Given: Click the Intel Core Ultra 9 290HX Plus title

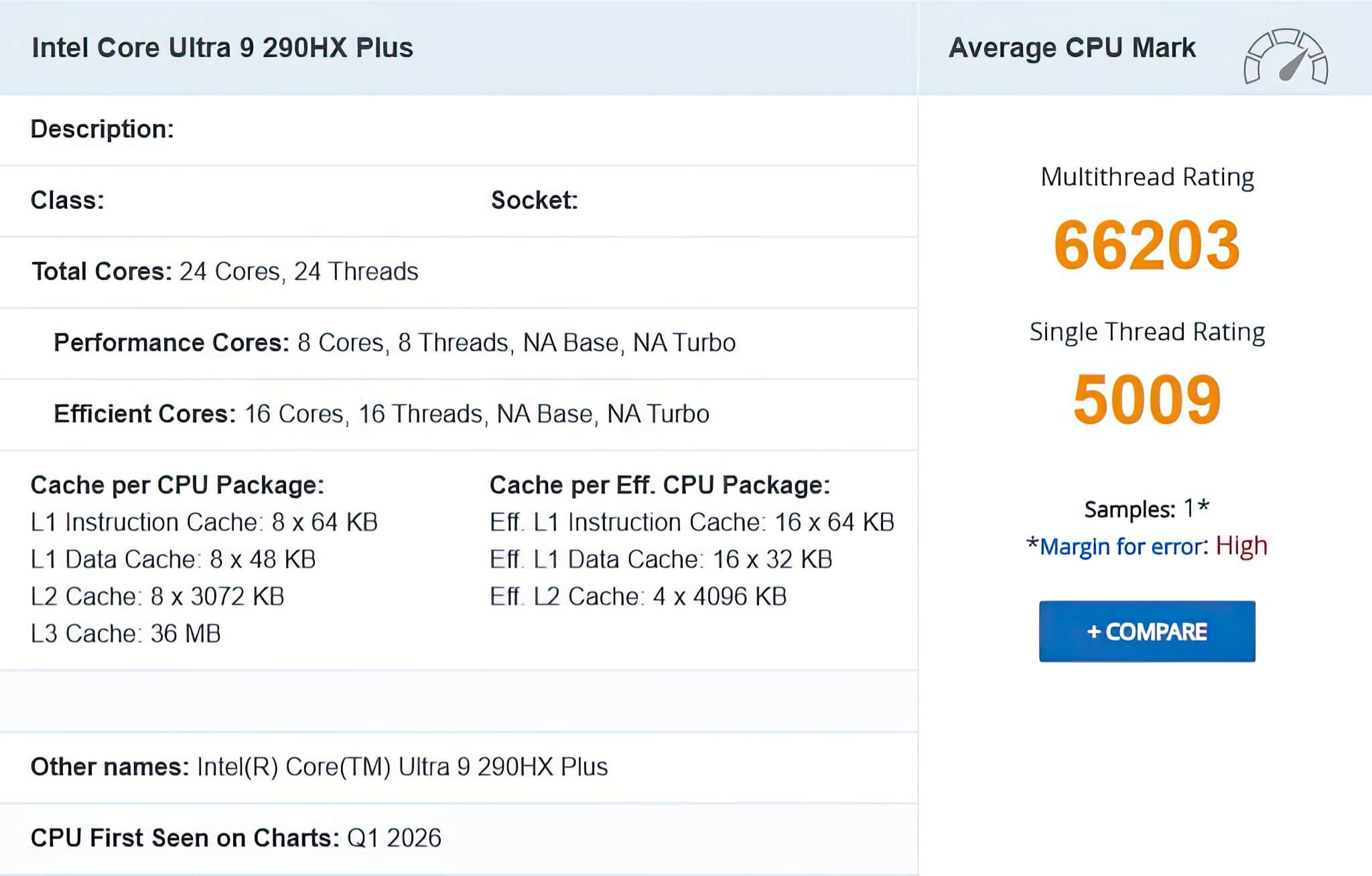Looking at the screenshot, I should (x=223, y=47).
